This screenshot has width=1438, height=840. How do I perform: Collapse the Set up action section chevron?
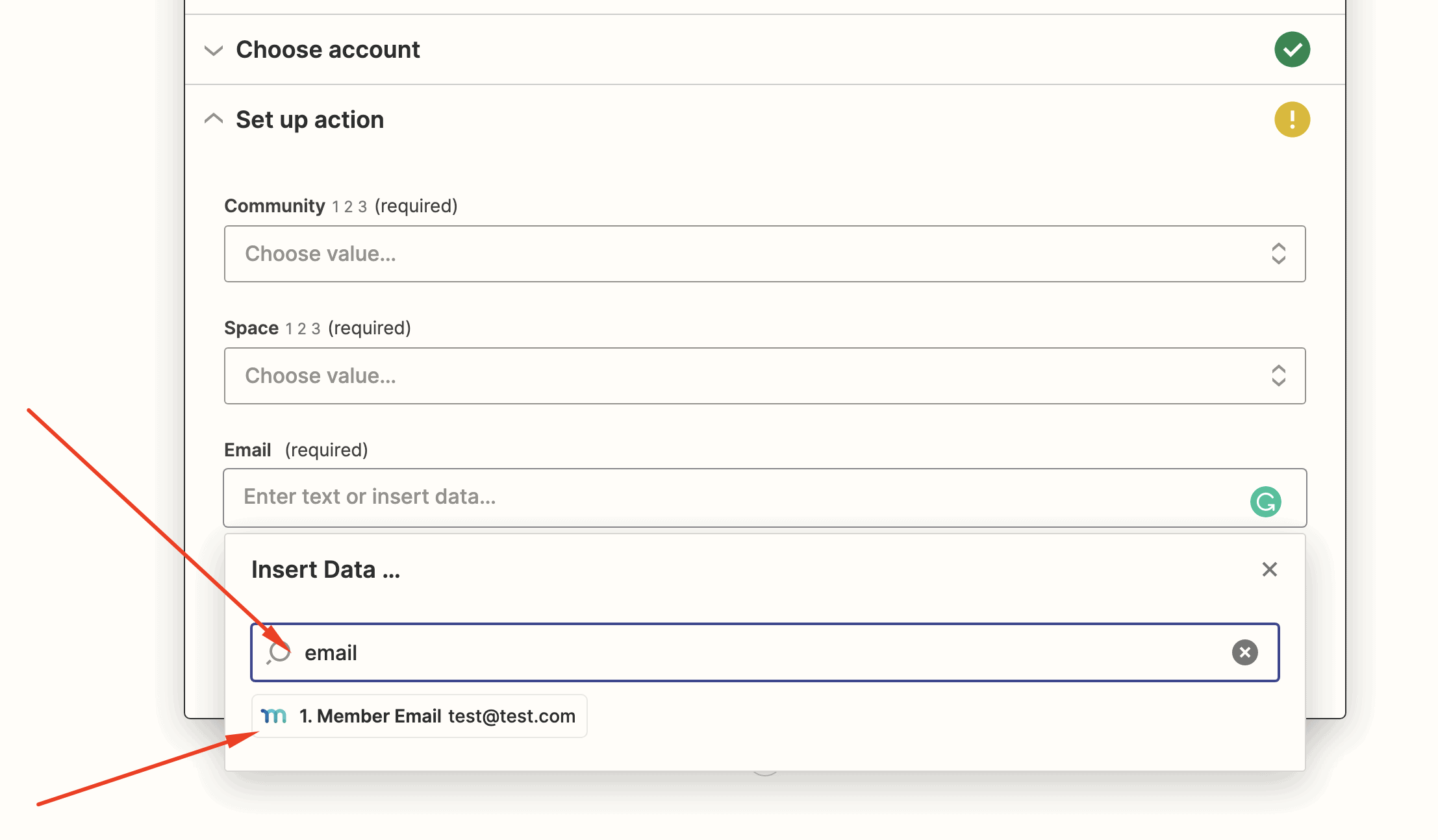coord(214,119)
